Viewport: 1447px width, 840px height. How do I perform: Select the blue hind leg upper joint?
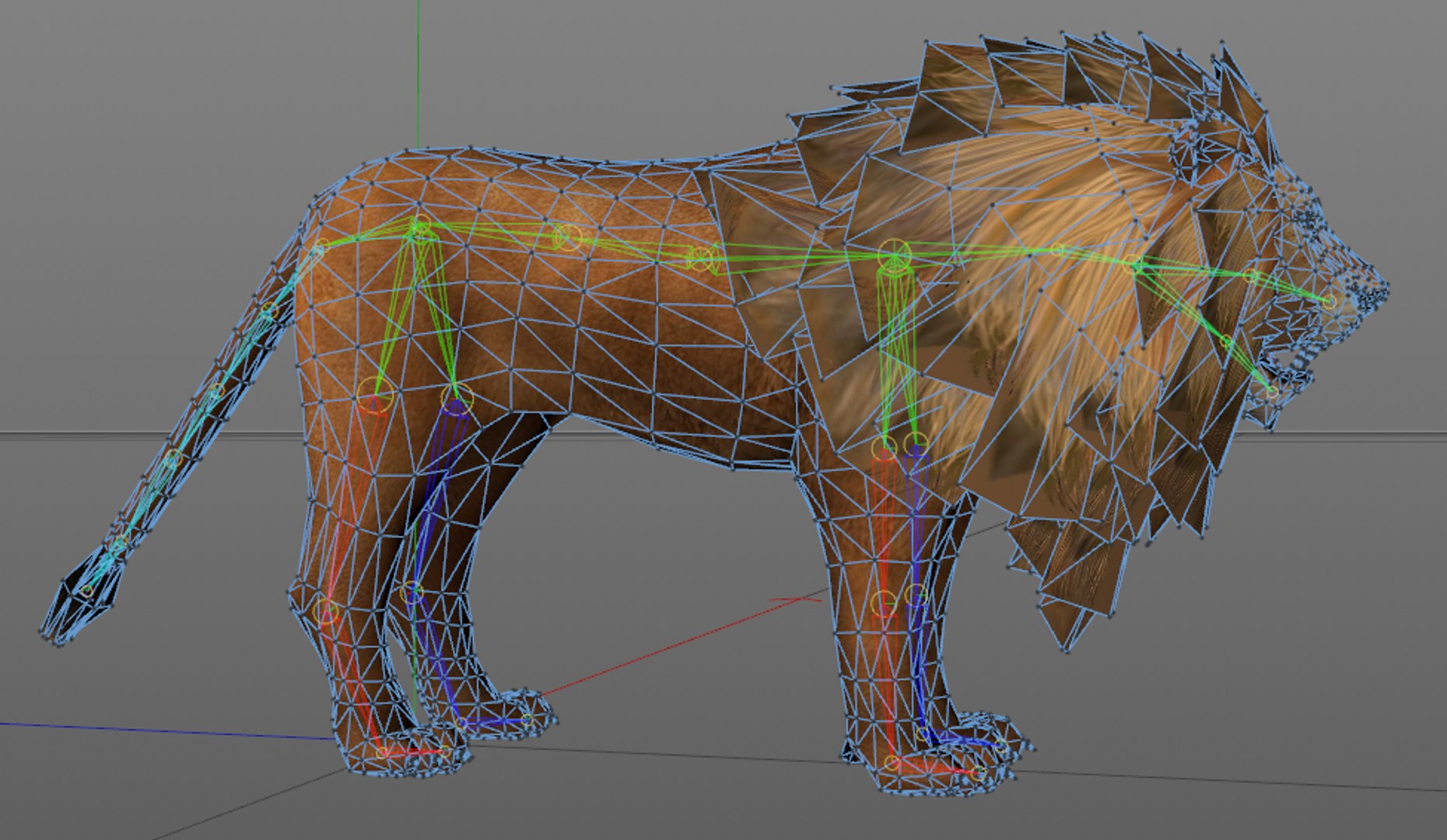(x=457, y=398)
